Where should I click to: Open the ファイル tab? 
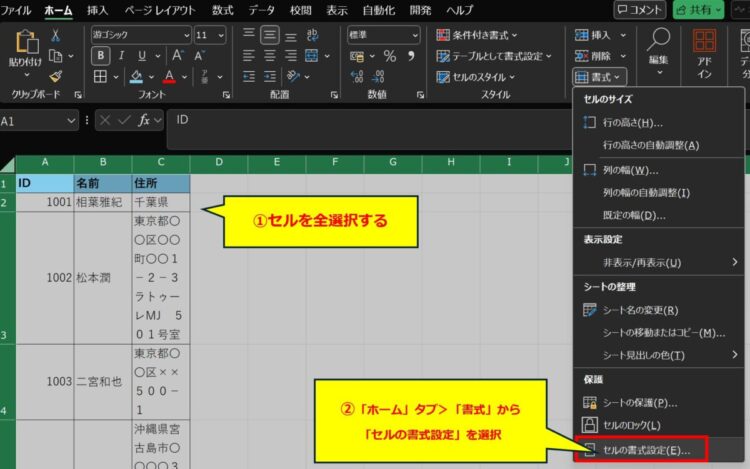[16, 10]
